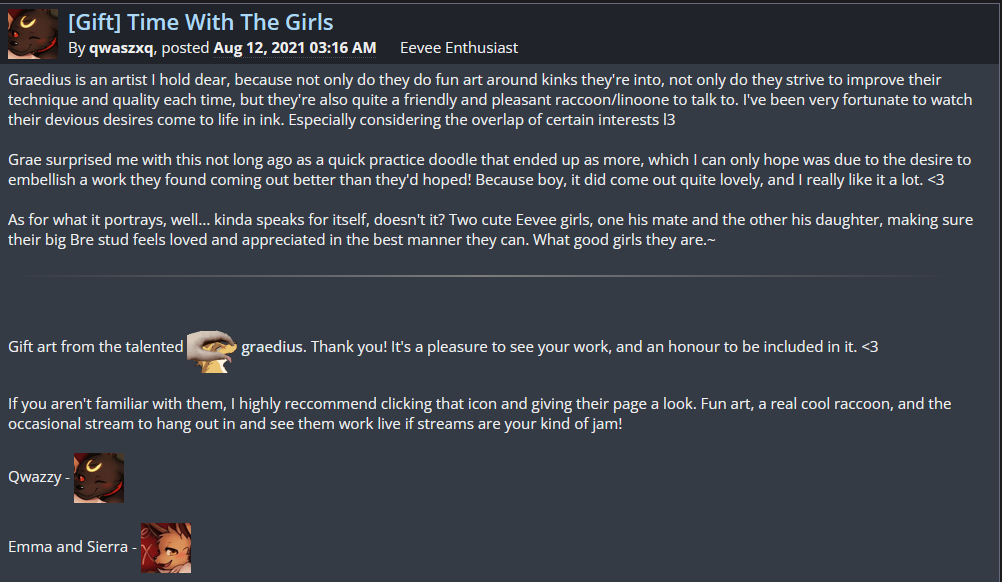Click the posted date Aug 12, 2021
This screenshot has width=1002, height=582.
pos(294,48)
